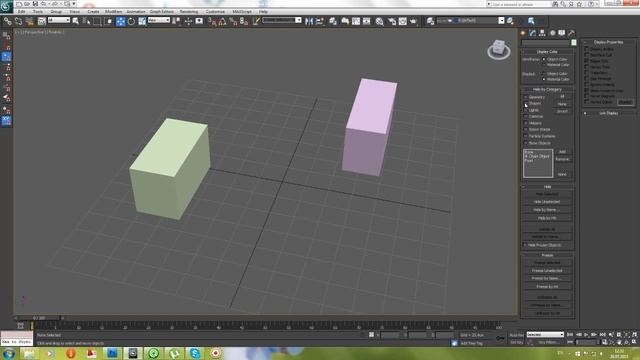640x360 pixels.
Task: Click the Hide Selected button
Action: (x=547, y=194)
